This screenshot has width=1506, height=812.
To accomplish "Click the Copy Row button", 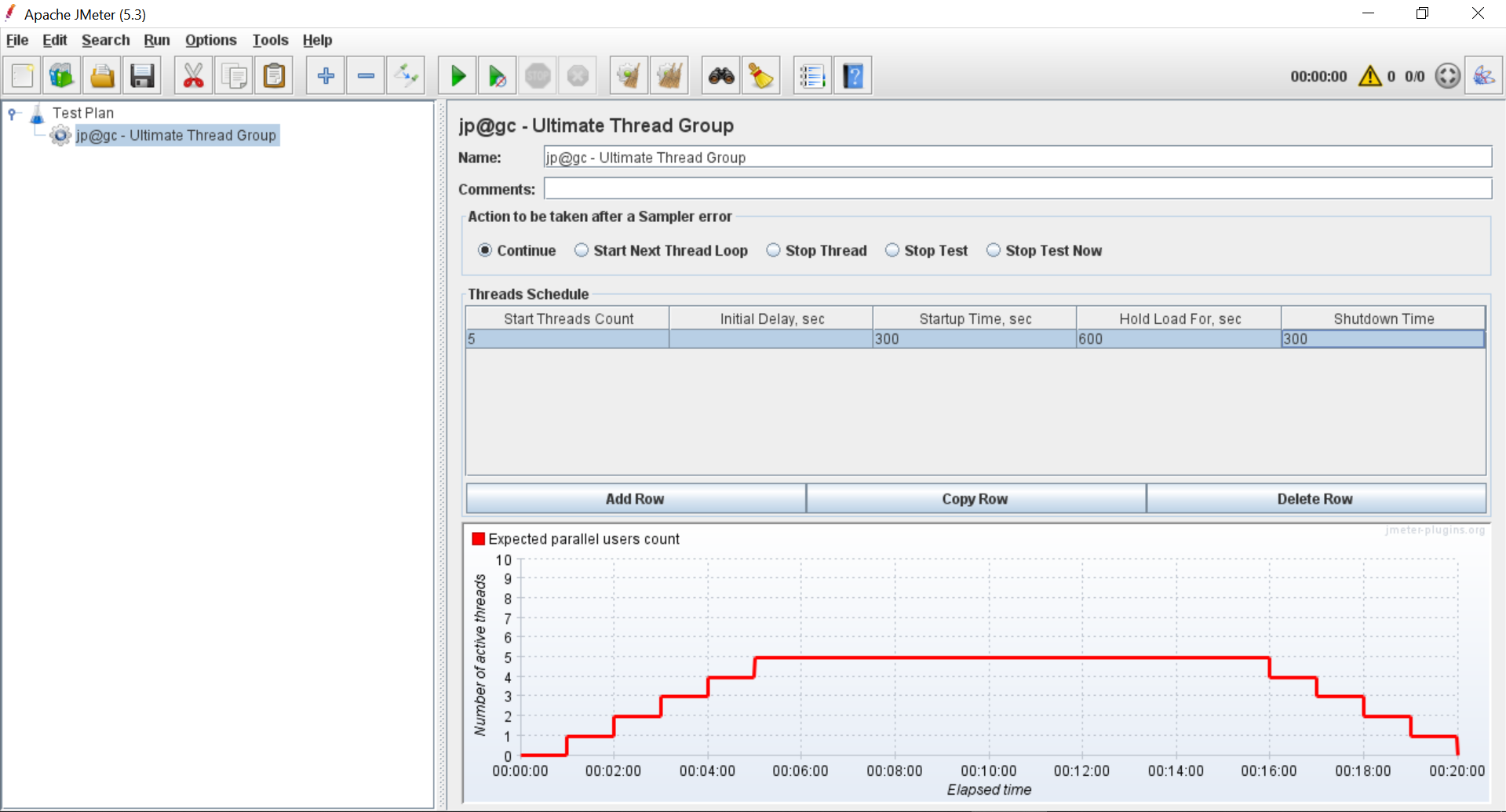I will click(x=975, y=499).
